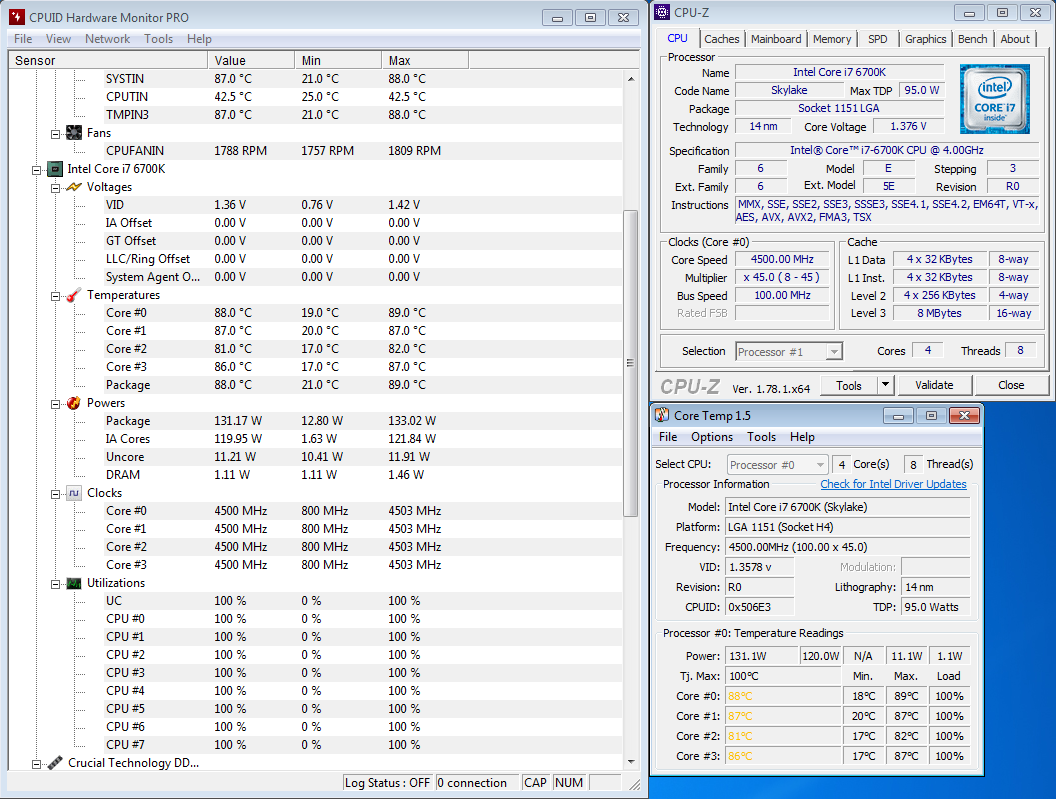Collapse the Intel Core i7 6700K node

pos(37,169)
